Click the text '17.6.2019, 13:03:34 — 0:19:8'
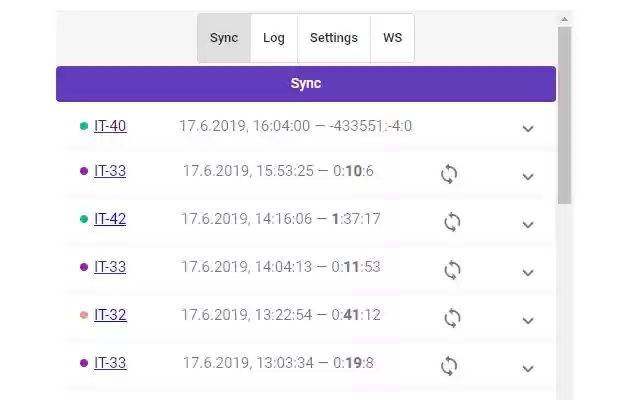 (278, 363)
